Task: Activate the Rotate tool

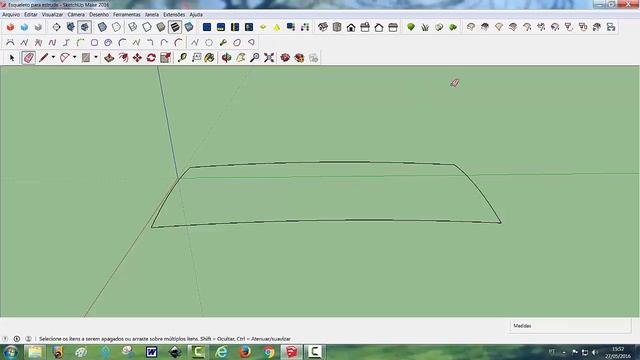Action: [x=151, y=58]
